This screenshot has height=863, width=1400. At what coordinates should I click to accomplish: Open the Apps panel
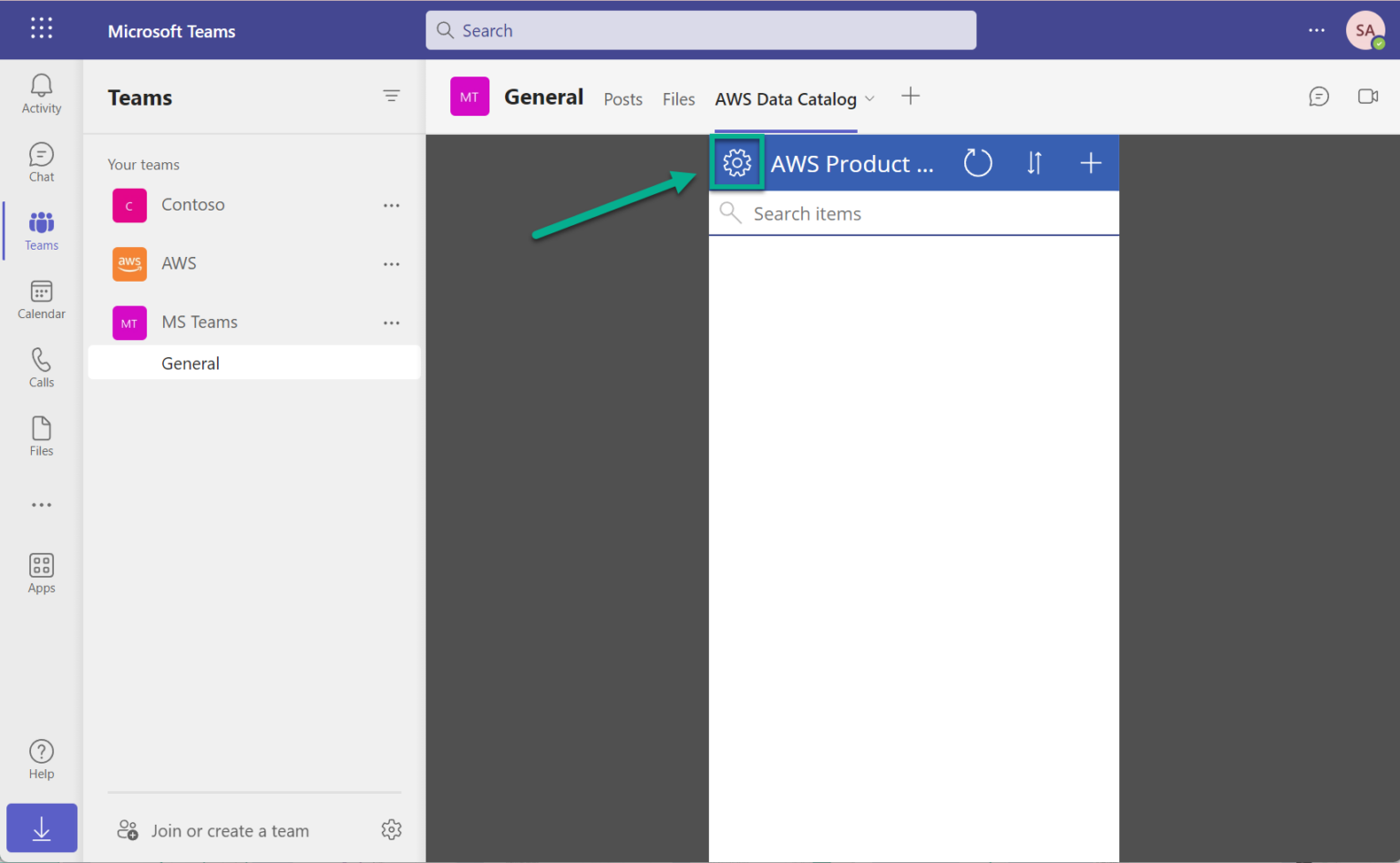41,572
